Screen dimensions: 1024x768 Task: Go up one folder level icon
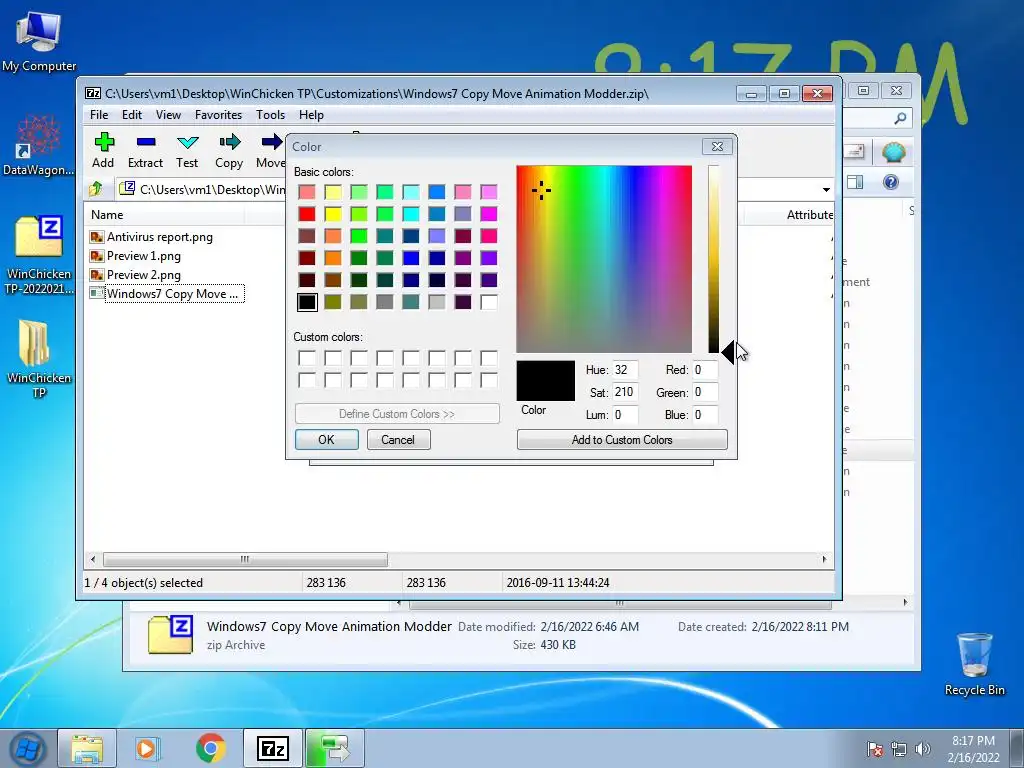coord(96,189)
